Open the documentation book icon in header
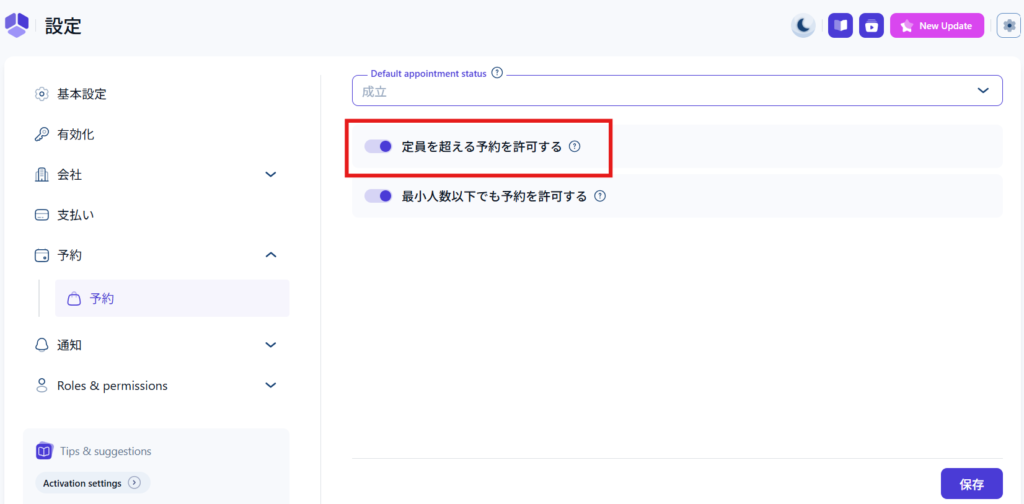 (x=840, y=26)
